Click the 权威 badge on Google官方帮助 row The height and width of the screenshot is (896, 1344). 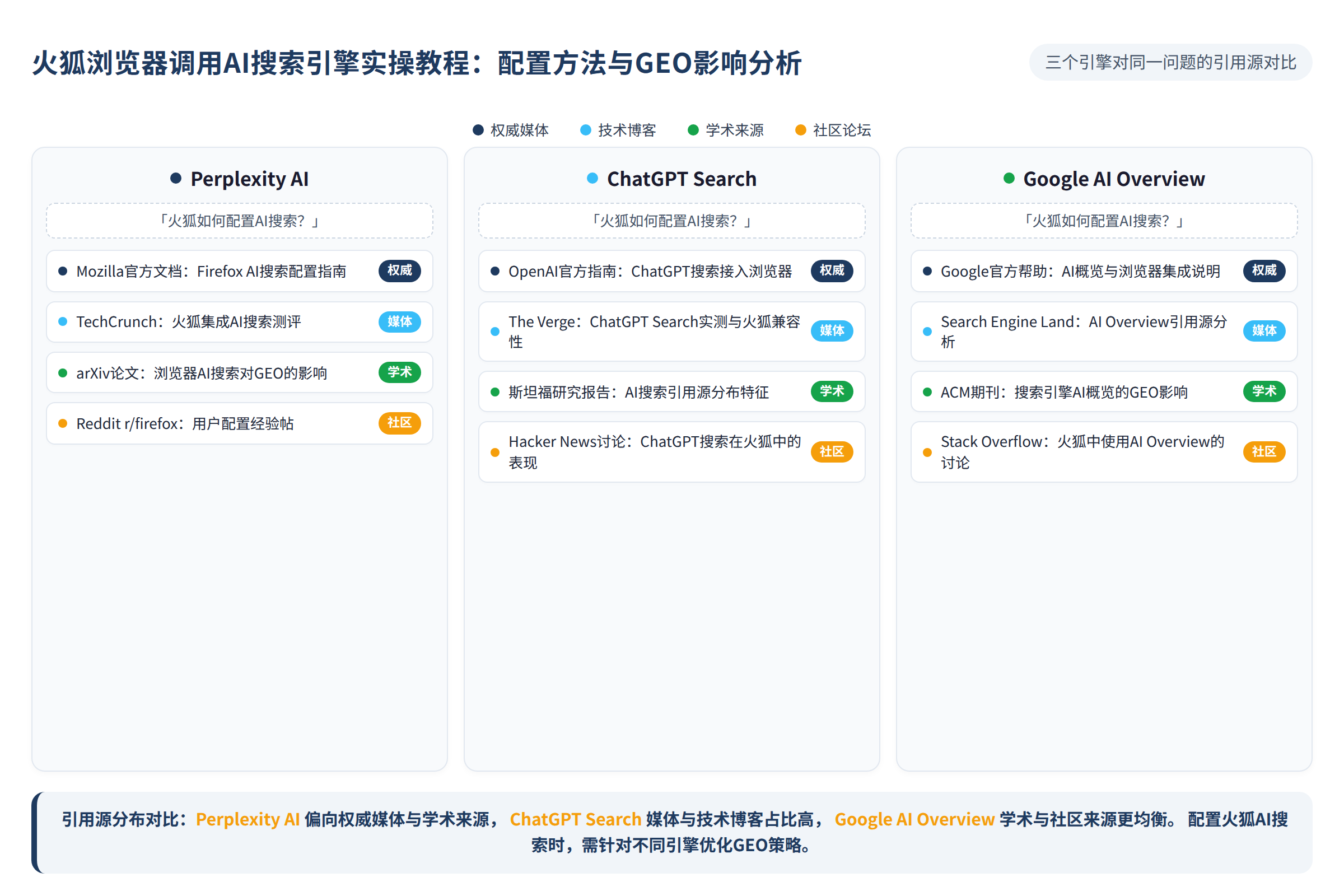click(x=1264, y=270)
